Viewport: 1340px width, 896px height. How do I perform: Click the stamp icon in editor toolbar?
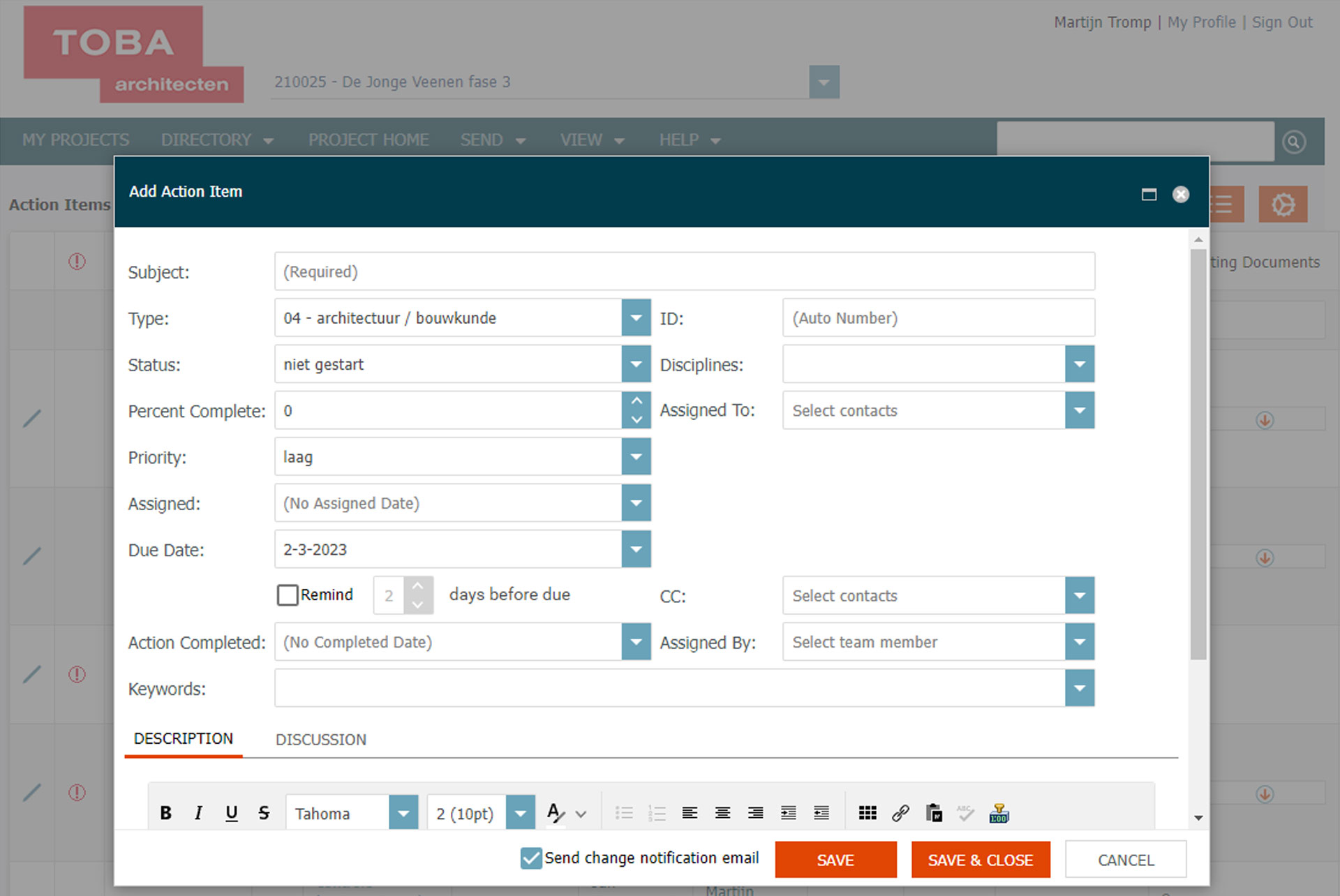tap(999, 813)
